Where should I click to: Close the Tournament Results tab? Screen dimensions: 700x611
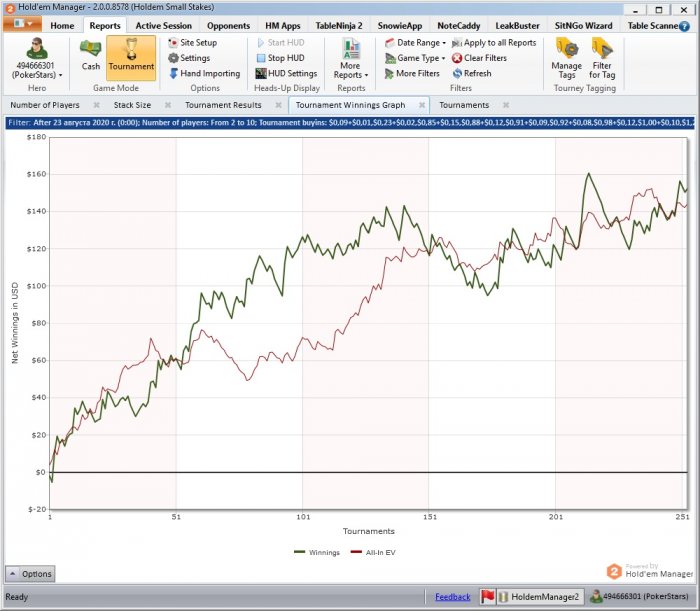coord(279,105)
